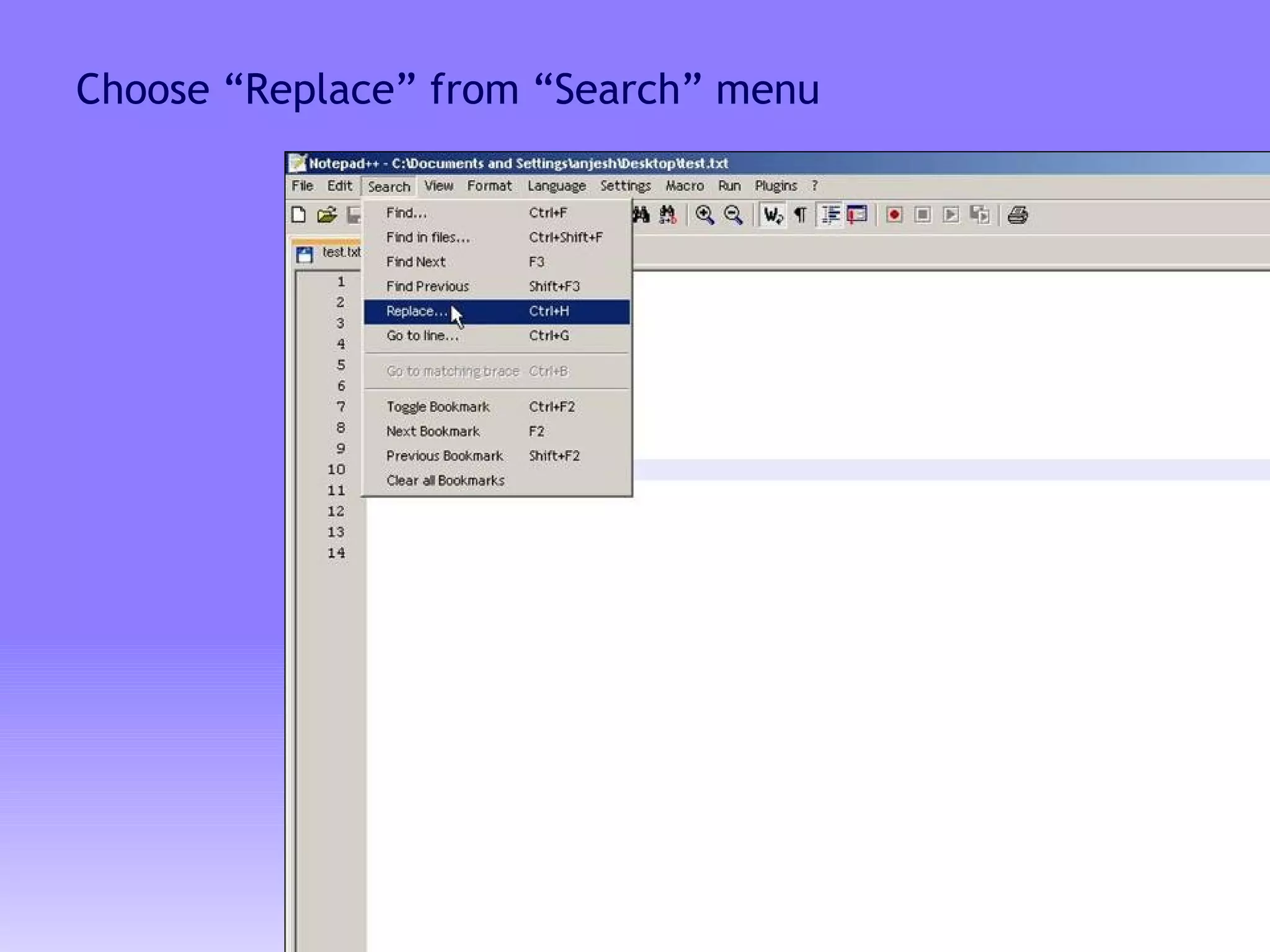
Task: Open the View menu
Action: pyautogui.click(x=438, y=186)
